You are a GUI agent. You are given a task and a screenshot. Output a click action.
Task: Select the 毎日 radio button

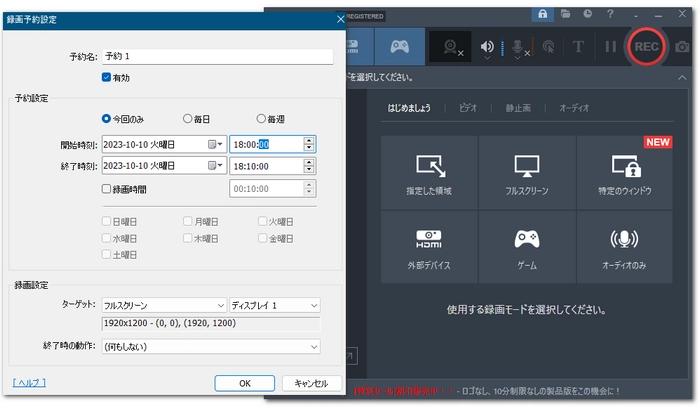186,118
